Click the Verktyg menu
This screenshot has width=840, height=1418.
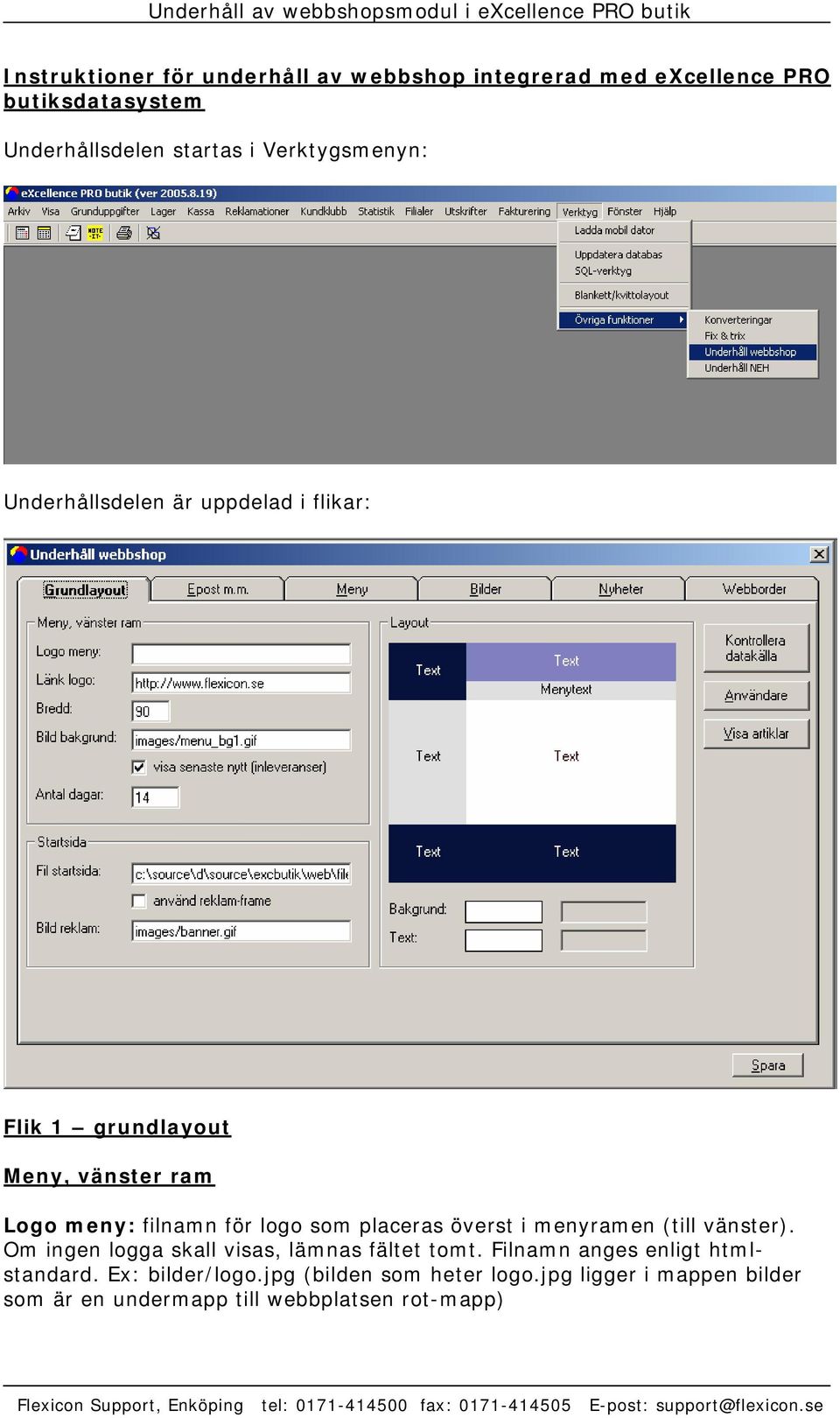coord(580,212)
